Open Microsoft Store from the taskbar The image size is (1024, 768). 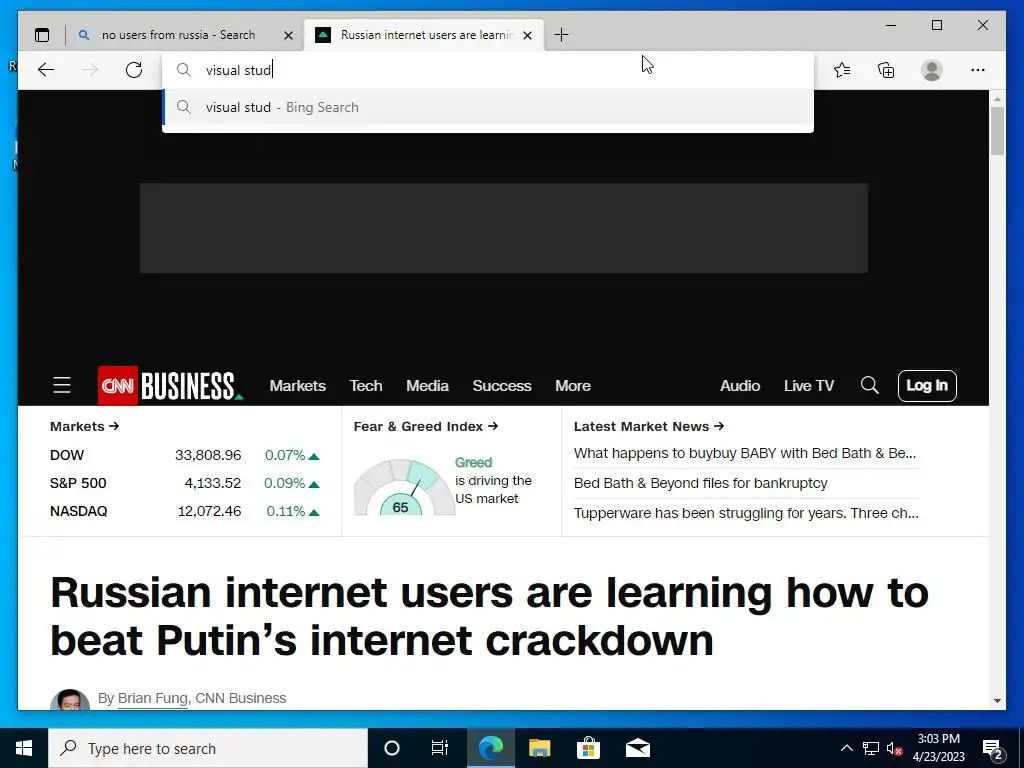[588, 748]
